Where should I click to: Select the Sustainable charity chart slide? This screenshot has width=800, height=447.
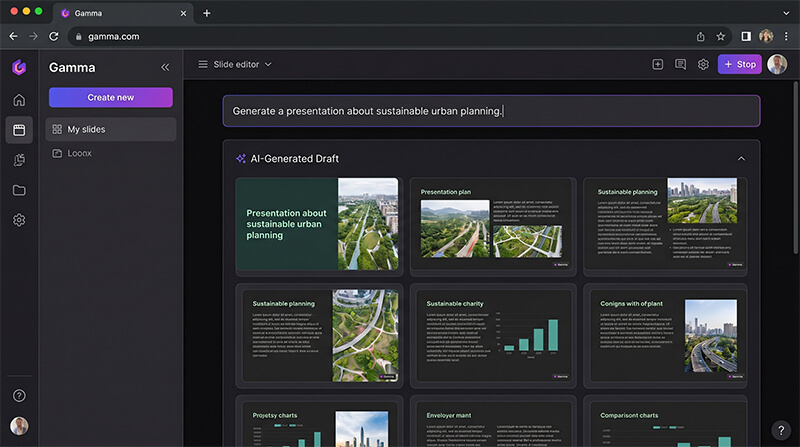493,336
